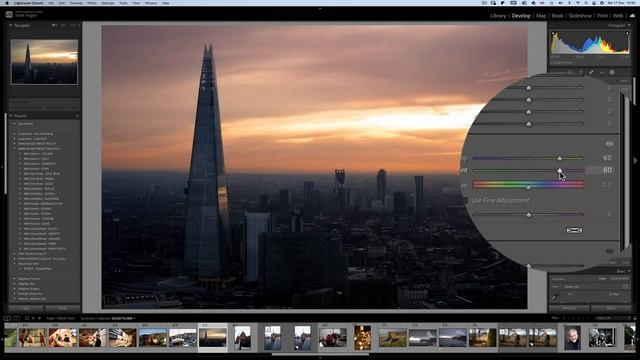Switch to Grid view icon in filmstrip bar

tap(27, 318)
